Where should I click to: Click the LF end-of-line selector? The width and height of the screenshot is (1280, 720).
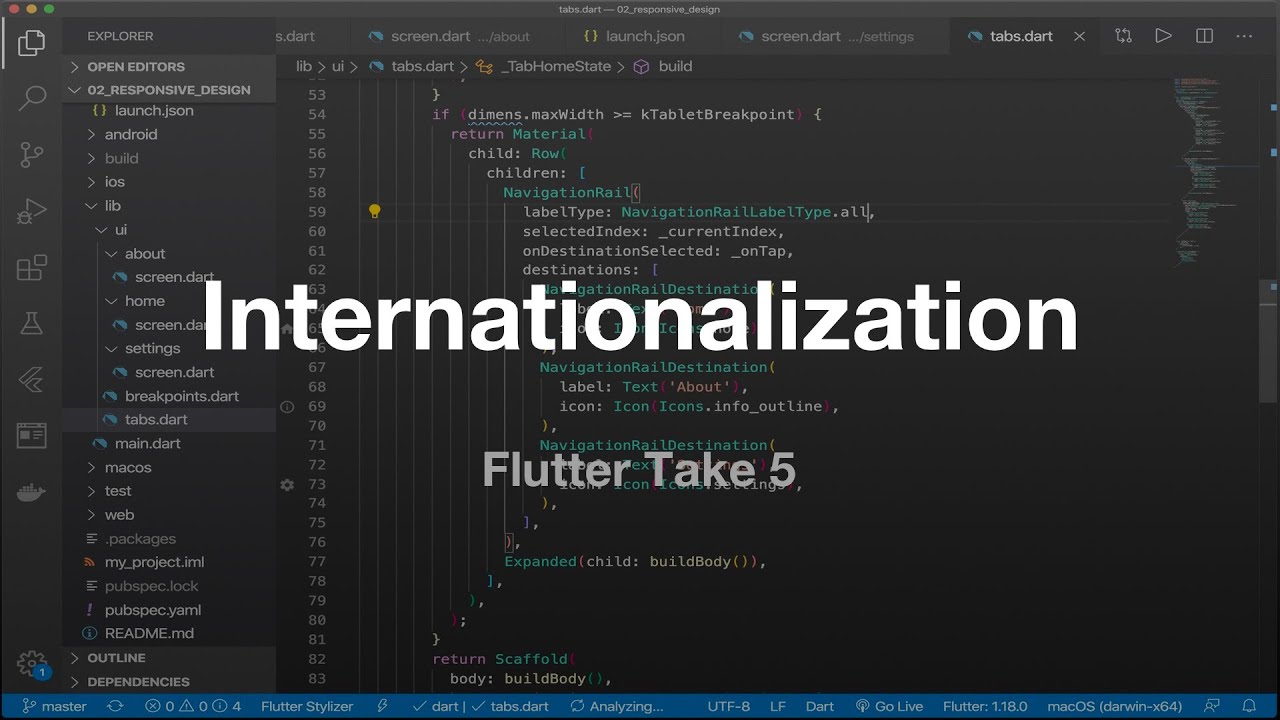coord(778,706)
